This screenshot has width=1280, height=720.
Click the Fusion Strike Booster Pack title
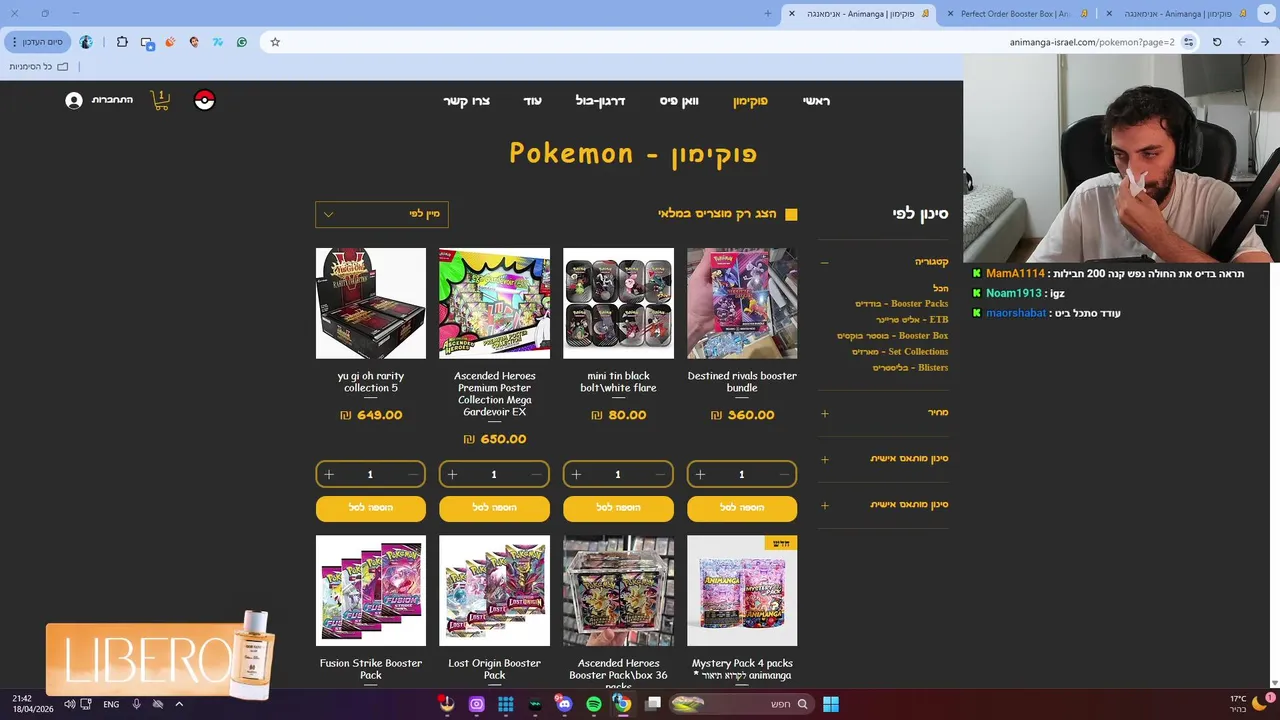coord(371,669)
